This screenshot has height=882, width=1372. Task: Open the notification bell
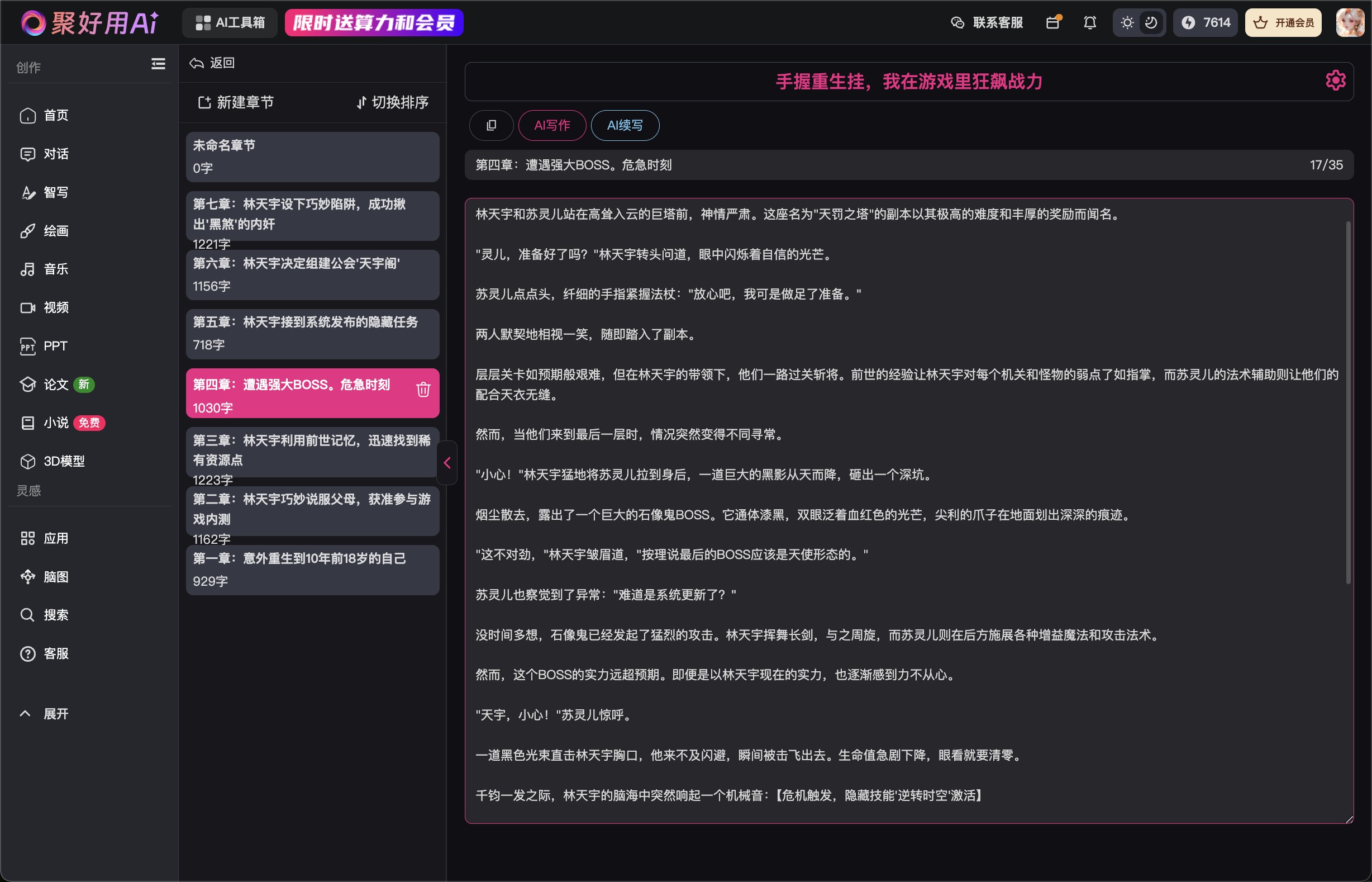coord(1090,23)
